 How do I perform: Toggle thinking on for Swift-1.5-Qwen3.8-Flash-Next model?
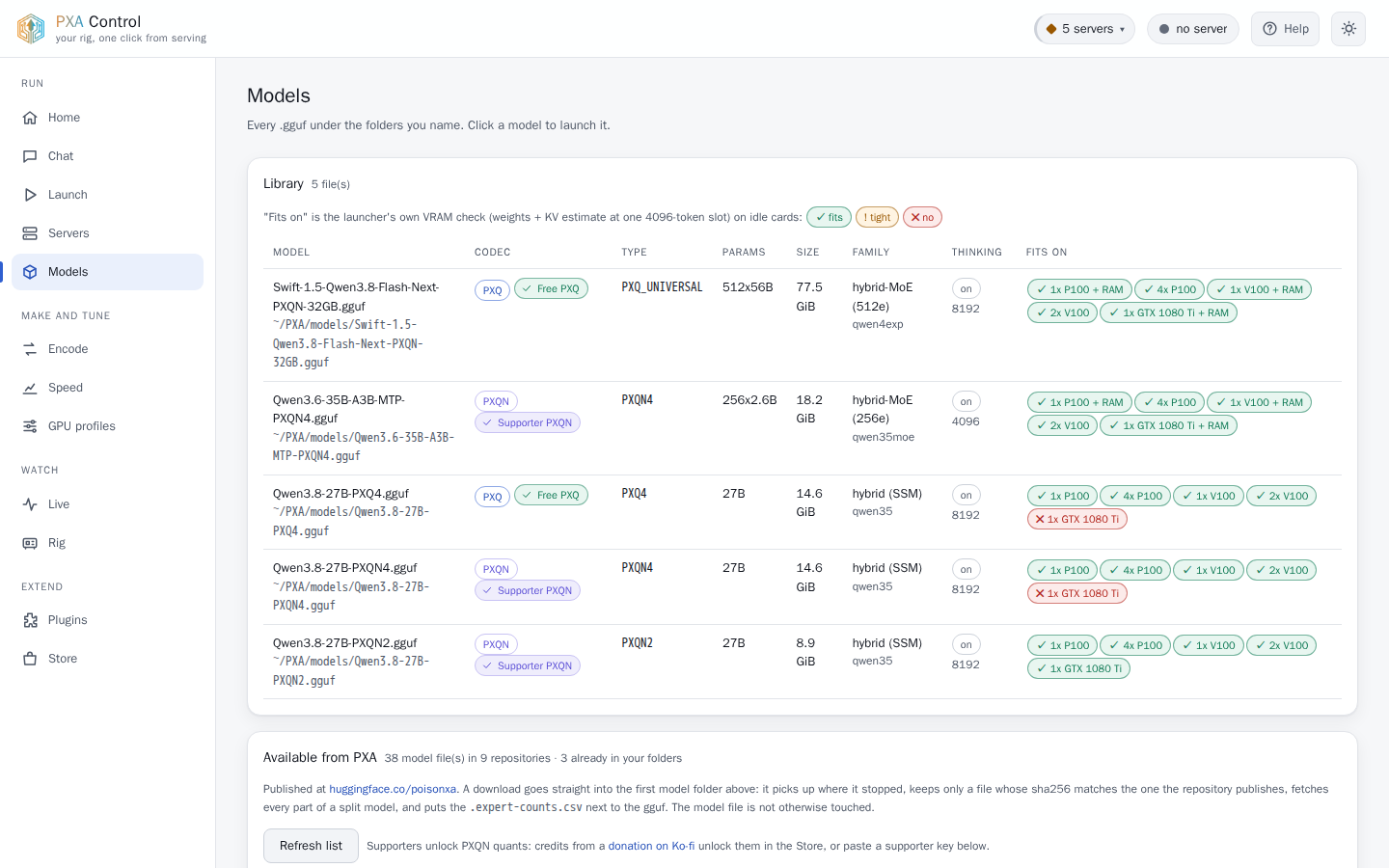pyautogui.click(x=966, y=289)
